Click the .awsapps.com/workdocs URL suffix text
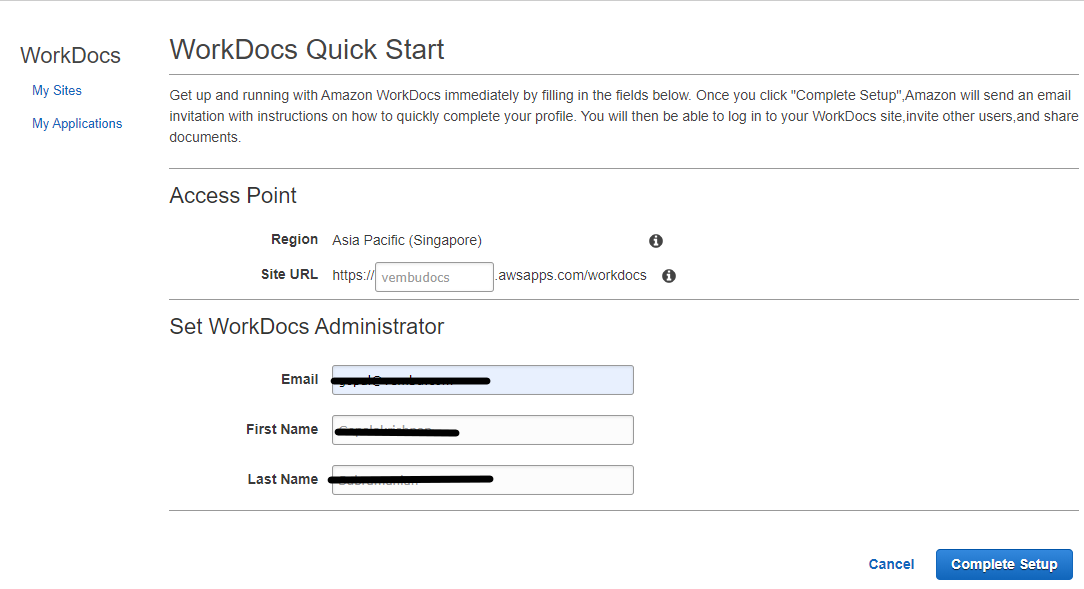 (572, 275)
